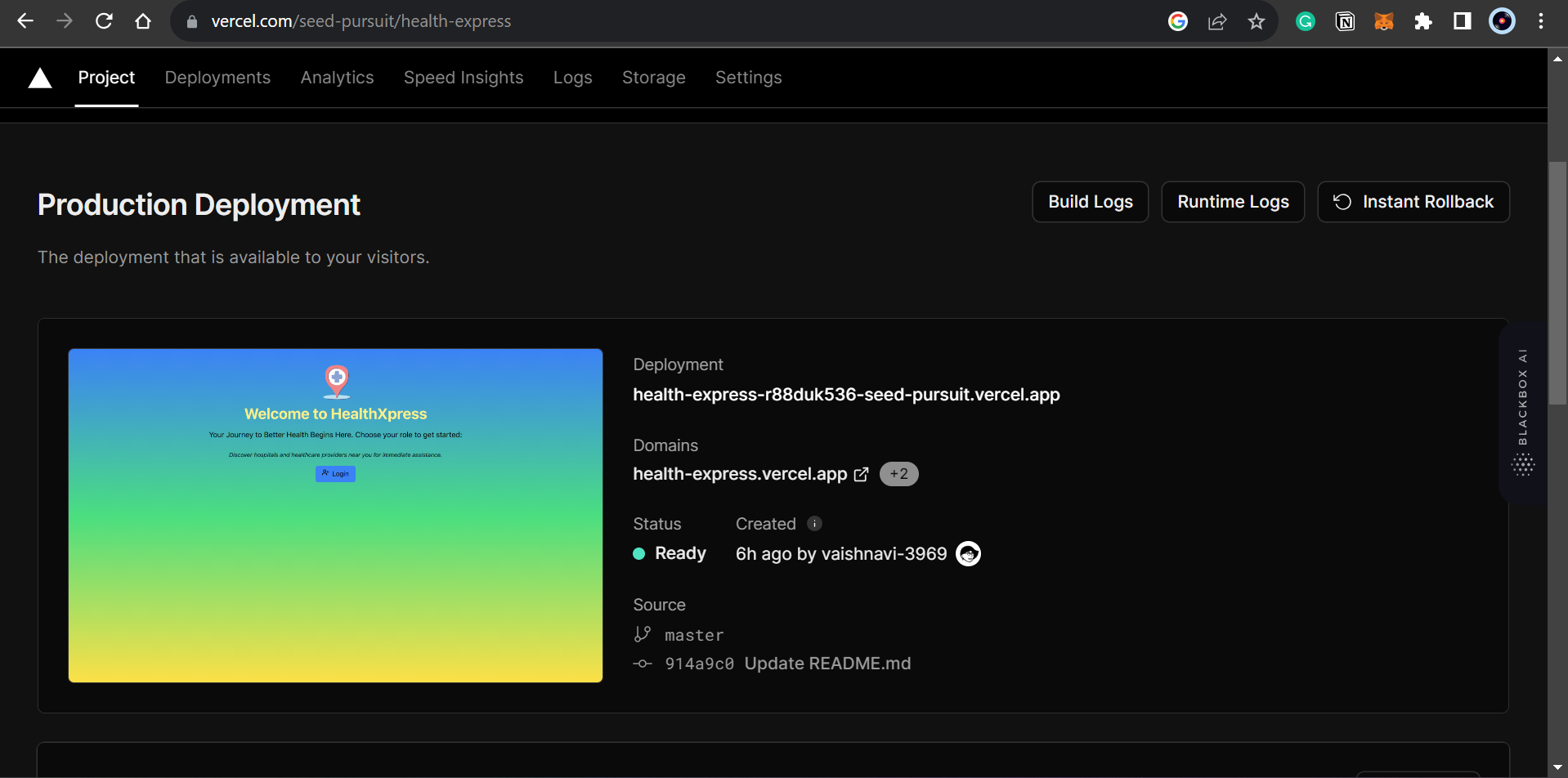
Task: Open the Blackbox AI side widget
Action: 1522,412
